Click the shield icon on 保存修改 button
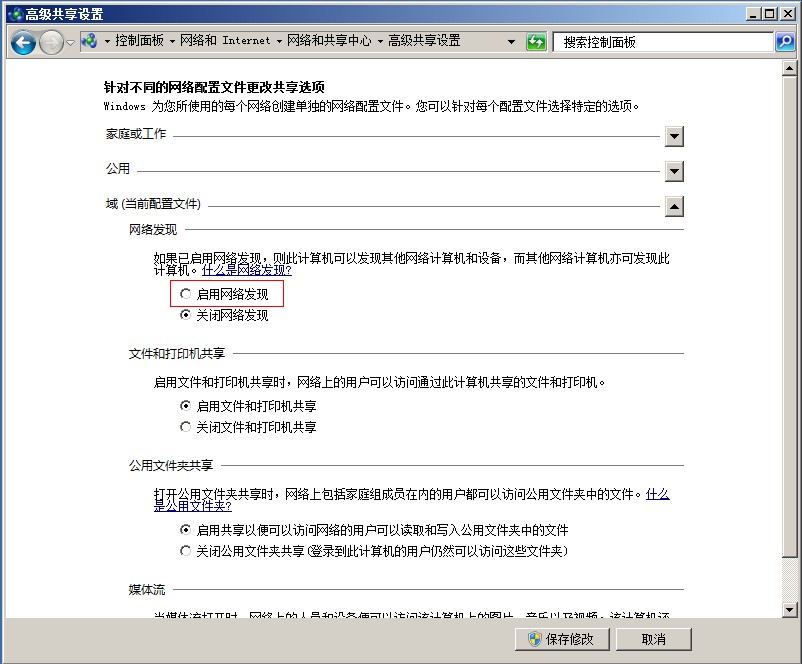 coord(534,639)
